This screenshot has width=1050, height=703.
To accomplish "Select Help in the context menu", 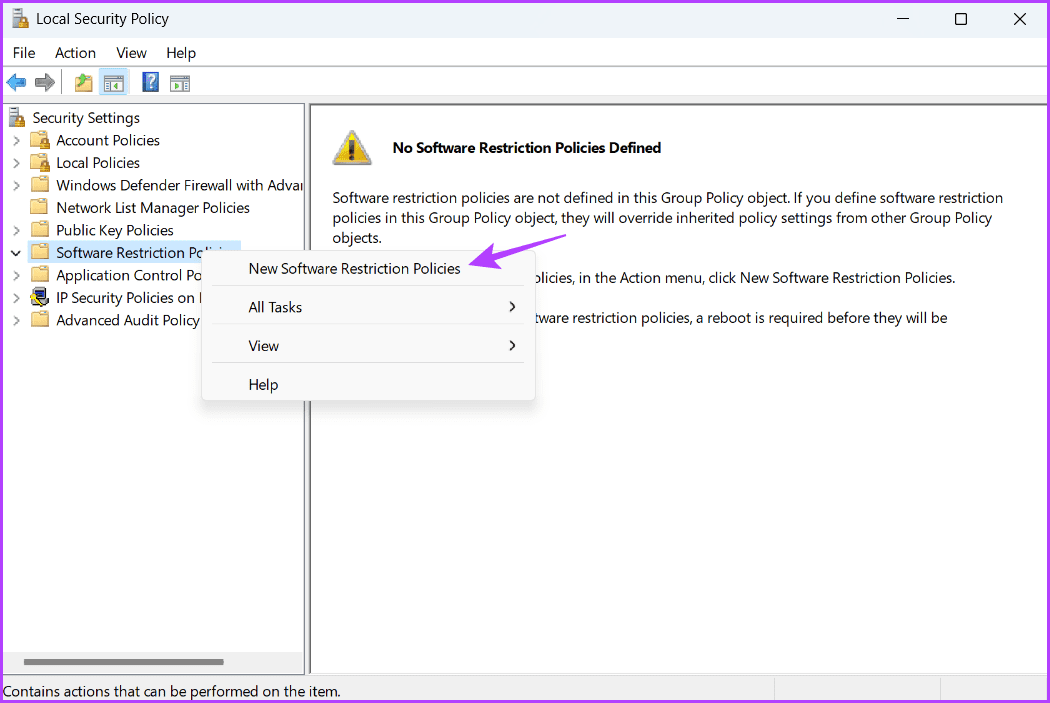I will (x=368, y=384).
